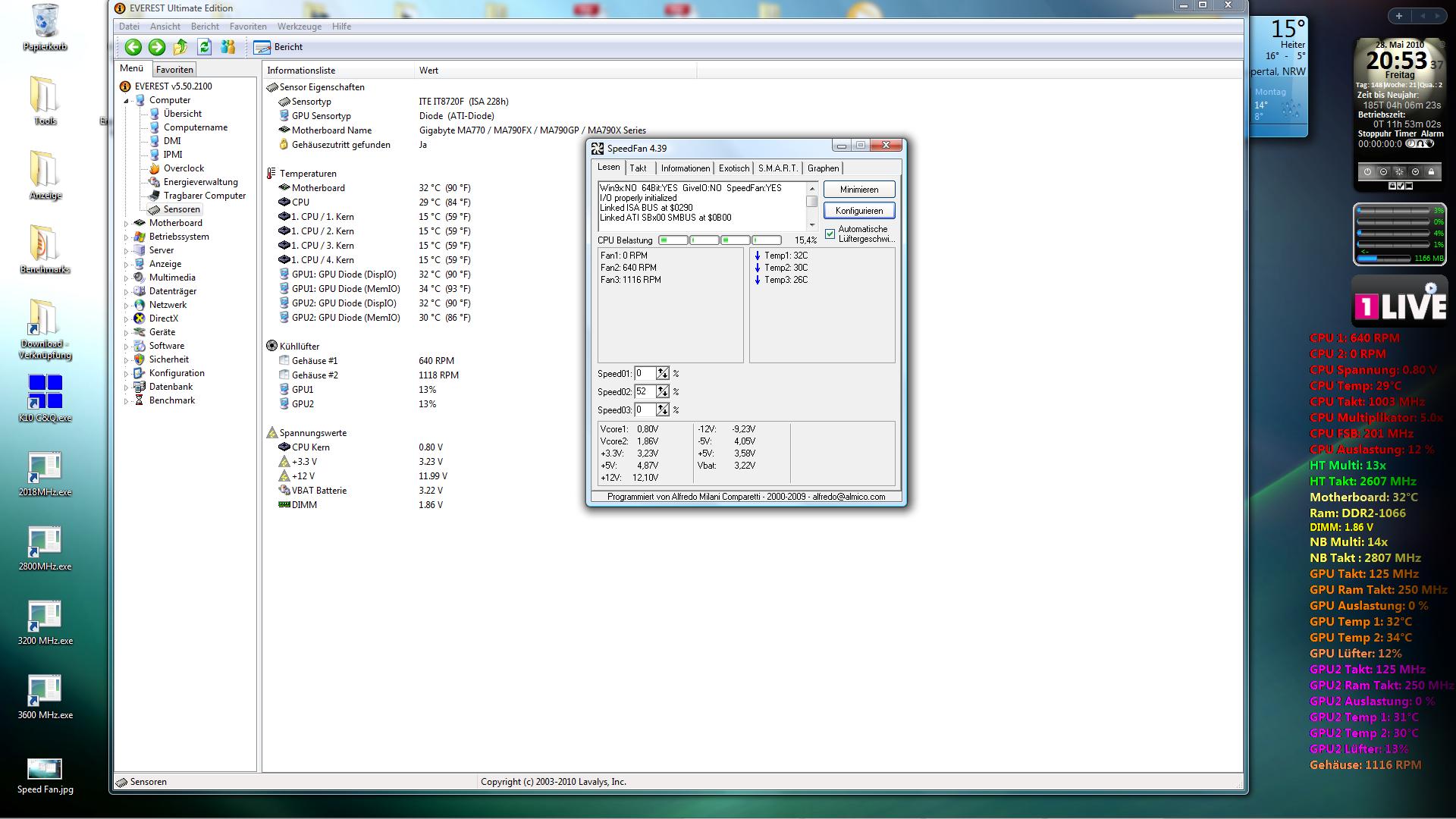The image size is (1456, 819).
Task: Click the Minimieren button in SpeedFan
Action: click(858, 190)
